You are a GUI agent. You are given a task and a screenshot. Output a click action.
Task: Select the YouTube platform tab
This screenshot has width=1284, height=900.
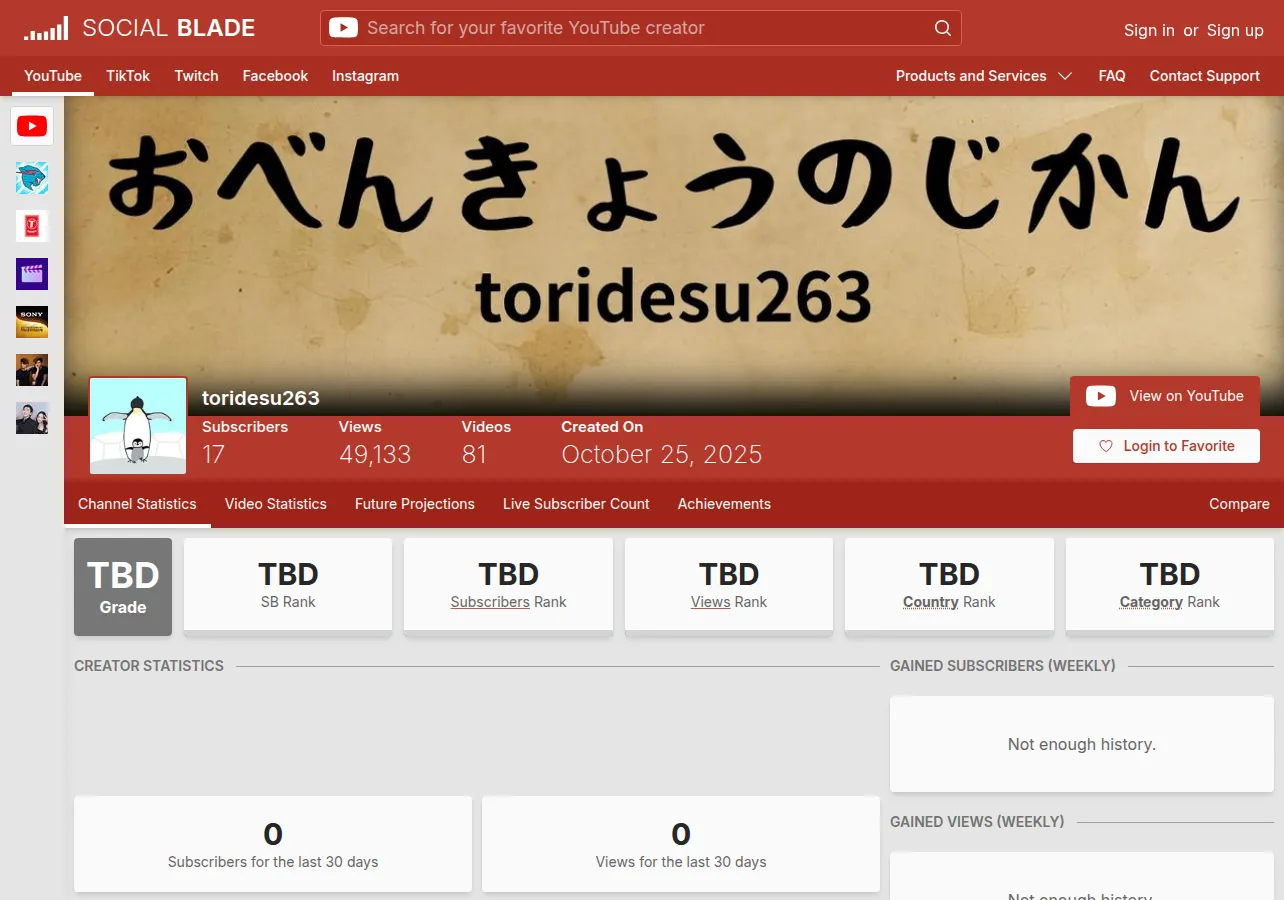pyautogui.click(x=53, y=76)
